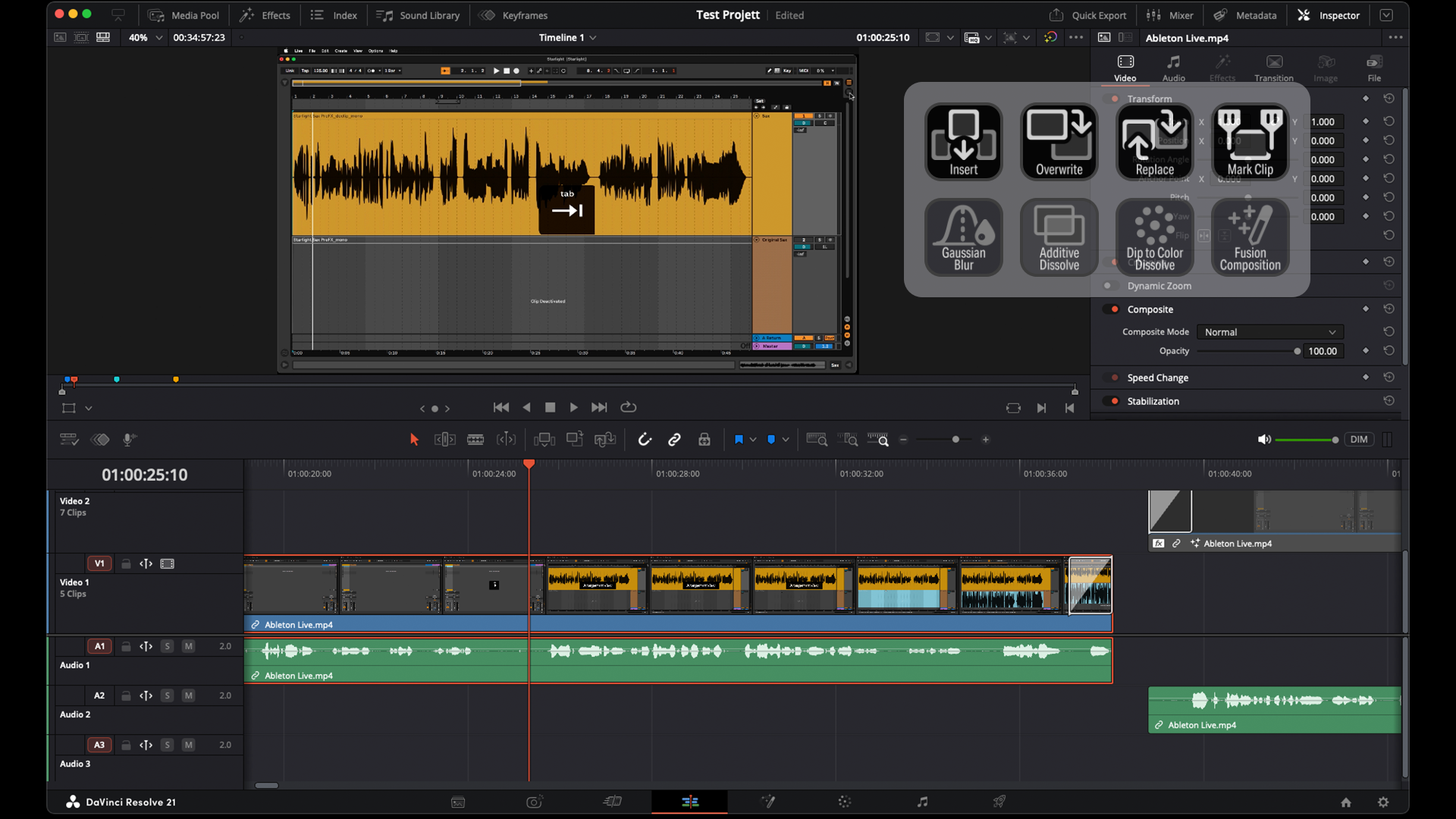Open the viewer zoom percentage dropdown

[x=146, y=37]
